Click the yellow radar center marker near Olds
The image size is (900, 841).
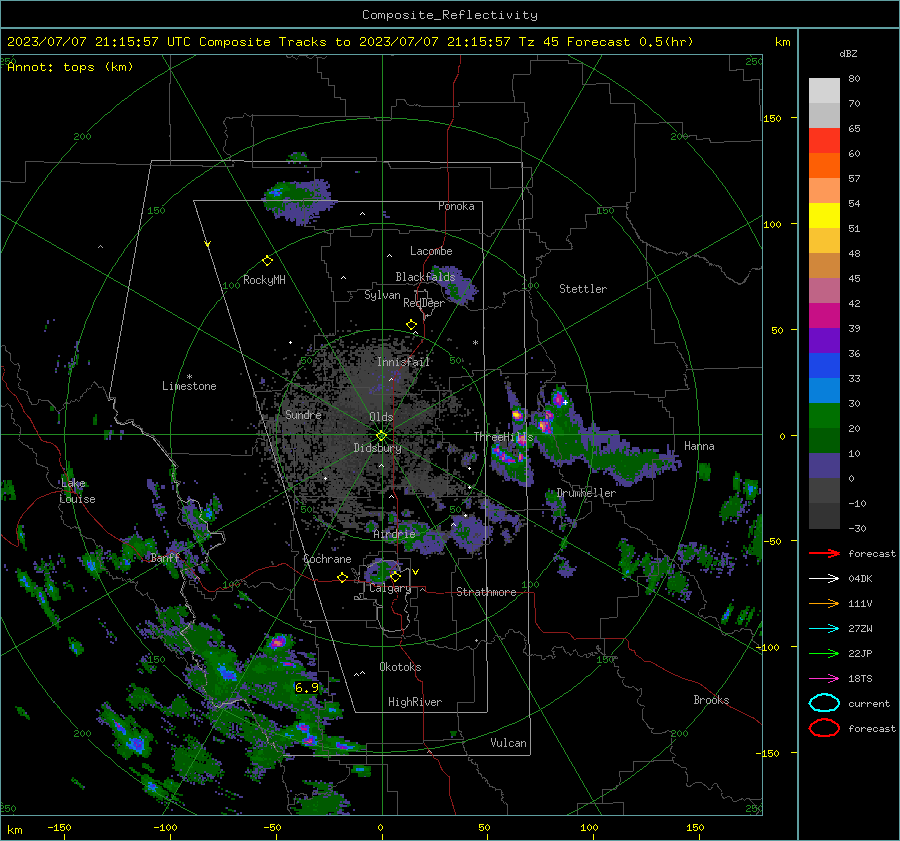click(x=381, y=436)
